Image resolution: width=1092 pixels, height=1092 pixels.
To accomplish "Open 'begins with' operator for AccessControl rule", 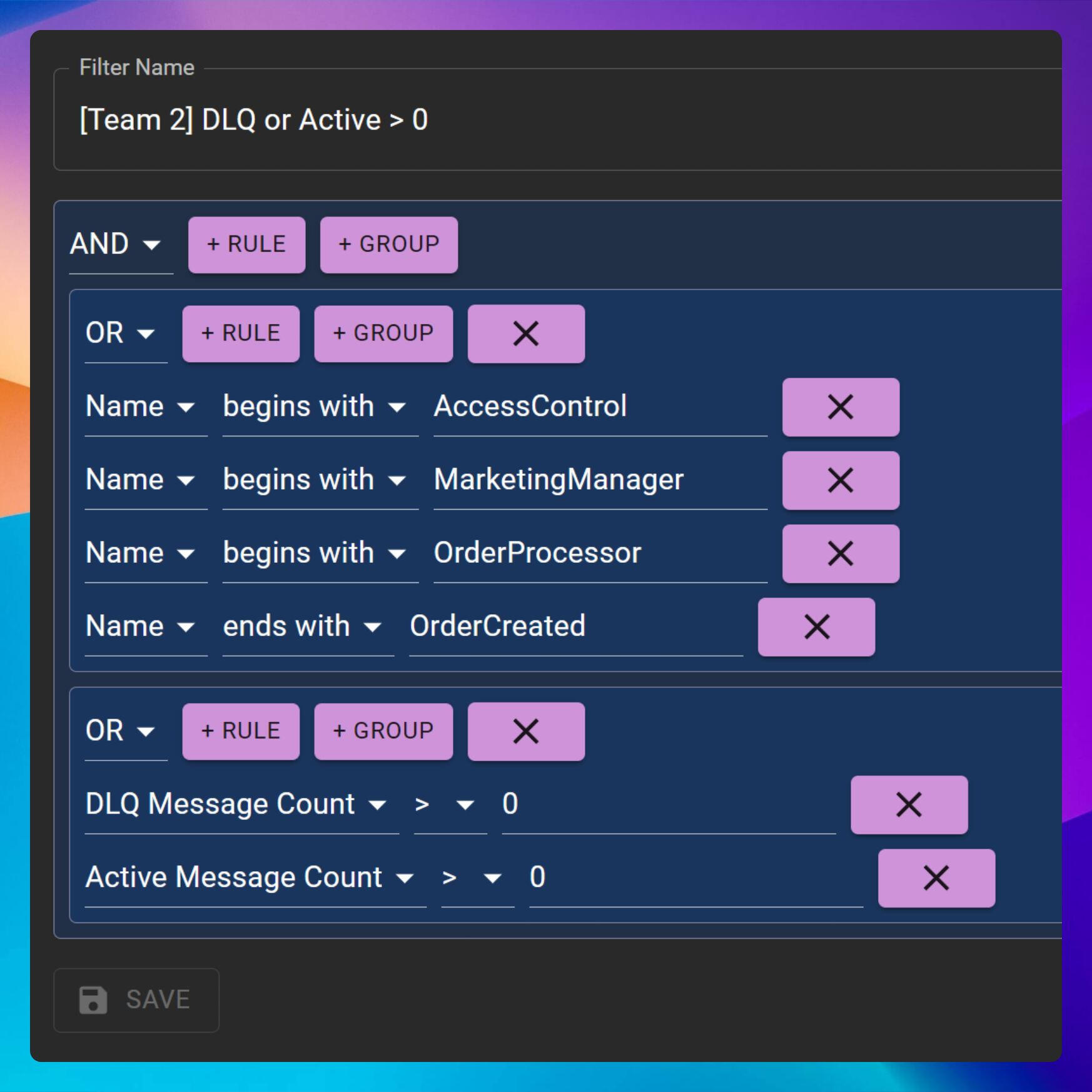I will point(319,407).
